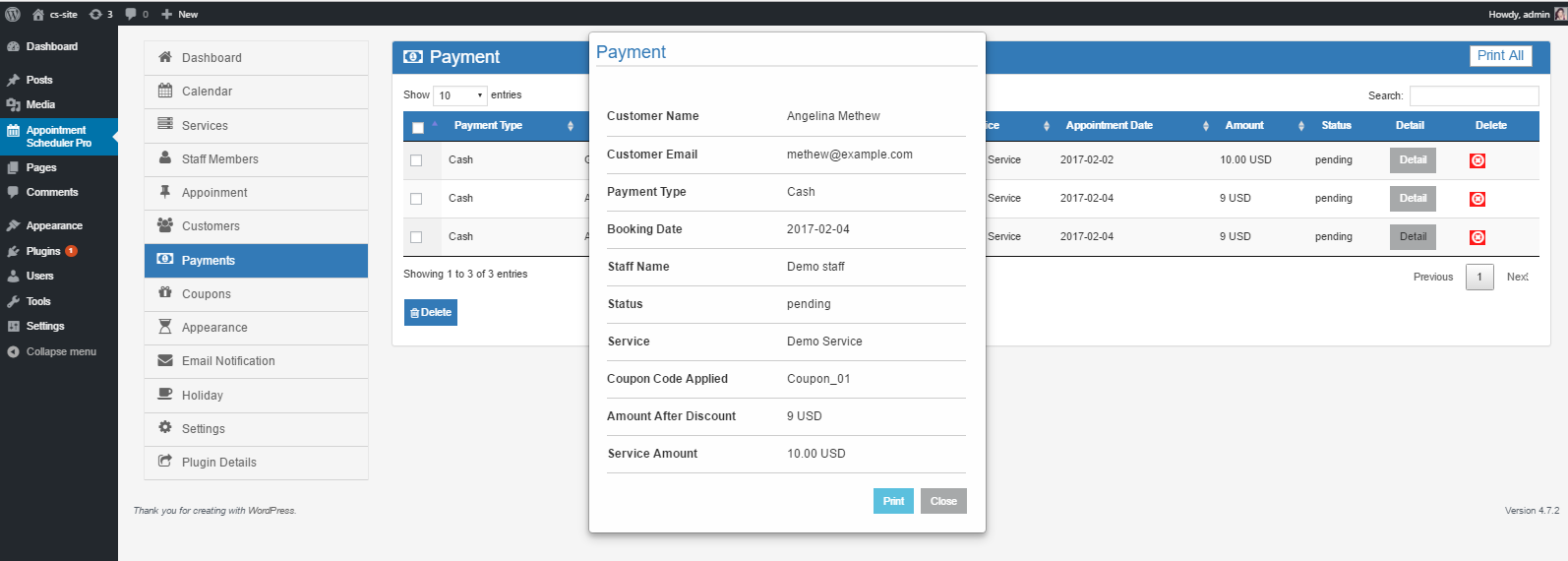Click the Customers group icon in plugin menu
This screenshot has width=1568, height=561.
165,225
